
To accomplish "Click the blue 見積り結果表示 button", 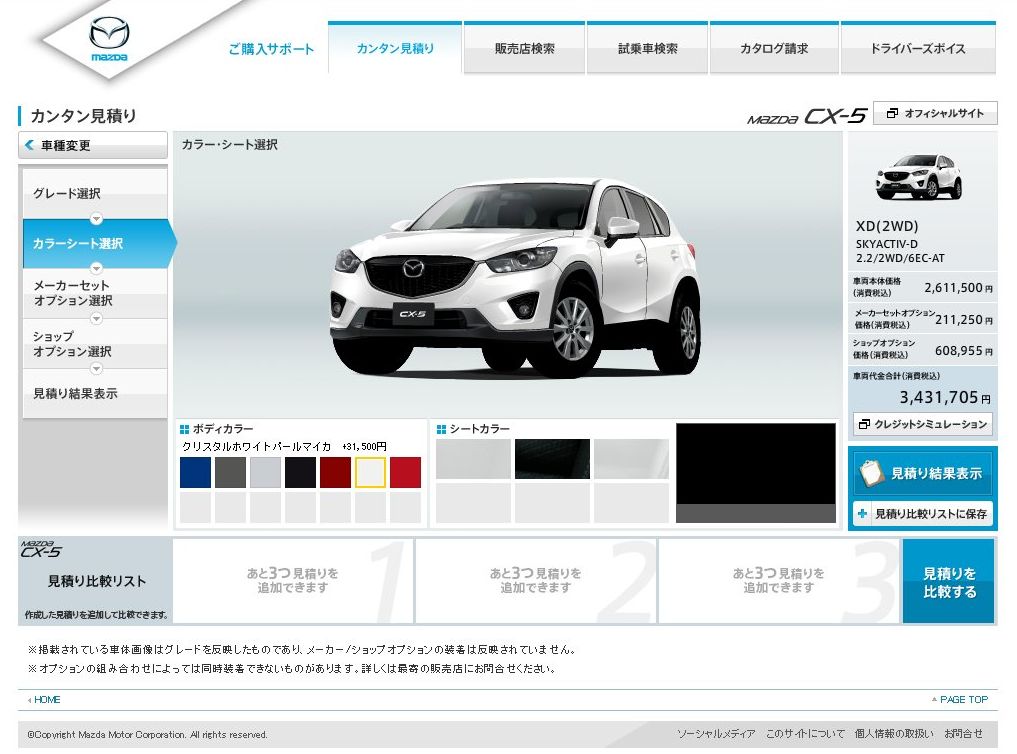I will click(x=922, y=473).
